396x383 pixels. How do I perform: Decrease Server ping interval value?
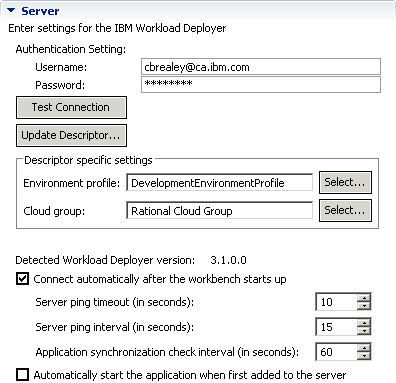(x=364, y=331)
